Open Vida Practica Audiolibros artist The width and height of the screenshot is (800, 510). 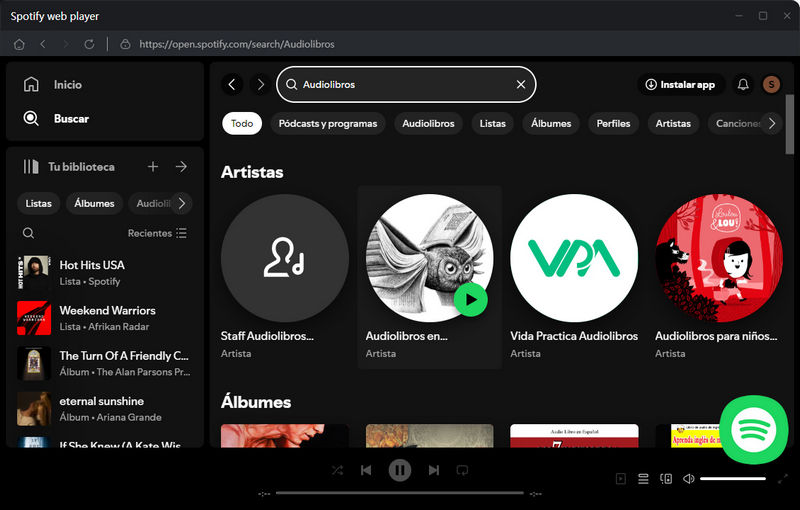[x=574, y=277]
